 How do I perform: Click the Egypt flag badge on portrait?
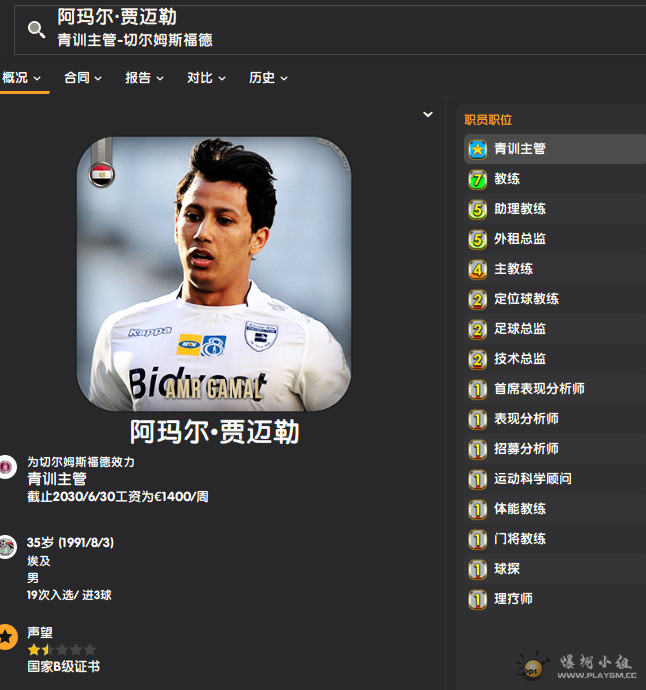click(101, 175)
